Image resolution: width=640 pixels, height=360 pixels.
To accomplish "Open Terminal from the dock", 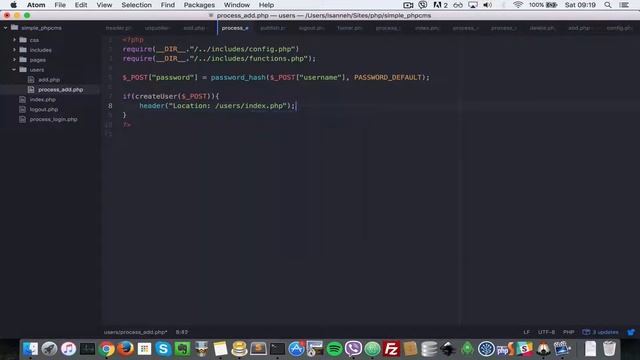I will click(x=277, y=349).
